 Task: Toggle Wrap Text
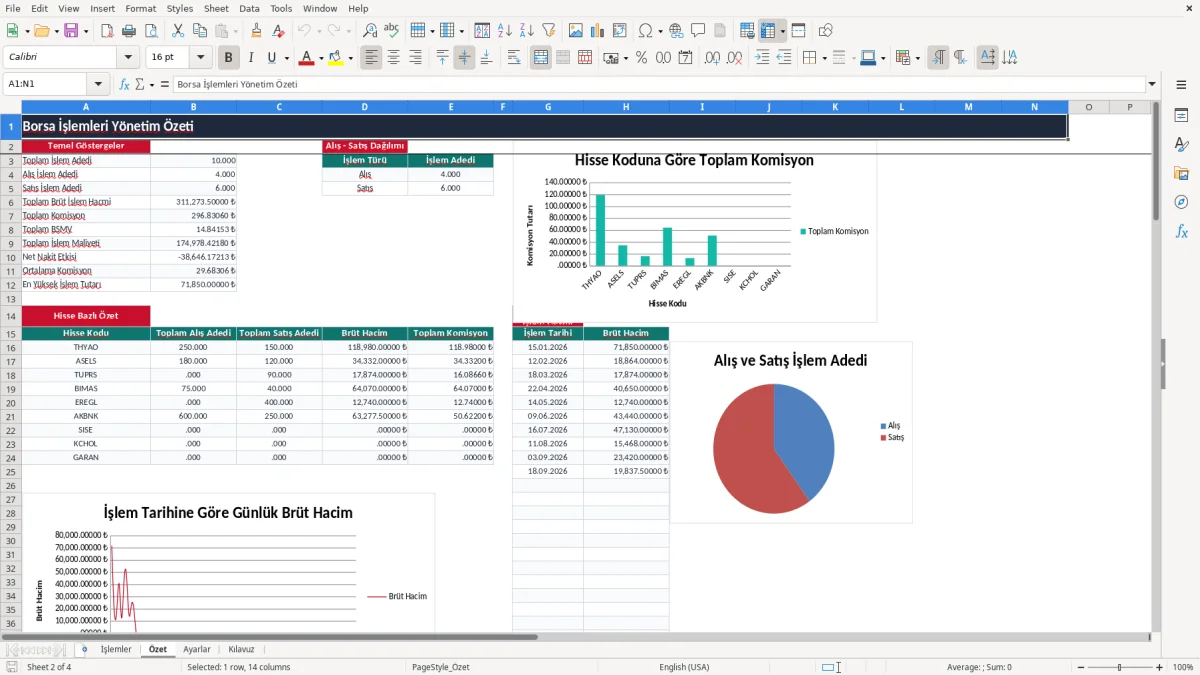514,58
